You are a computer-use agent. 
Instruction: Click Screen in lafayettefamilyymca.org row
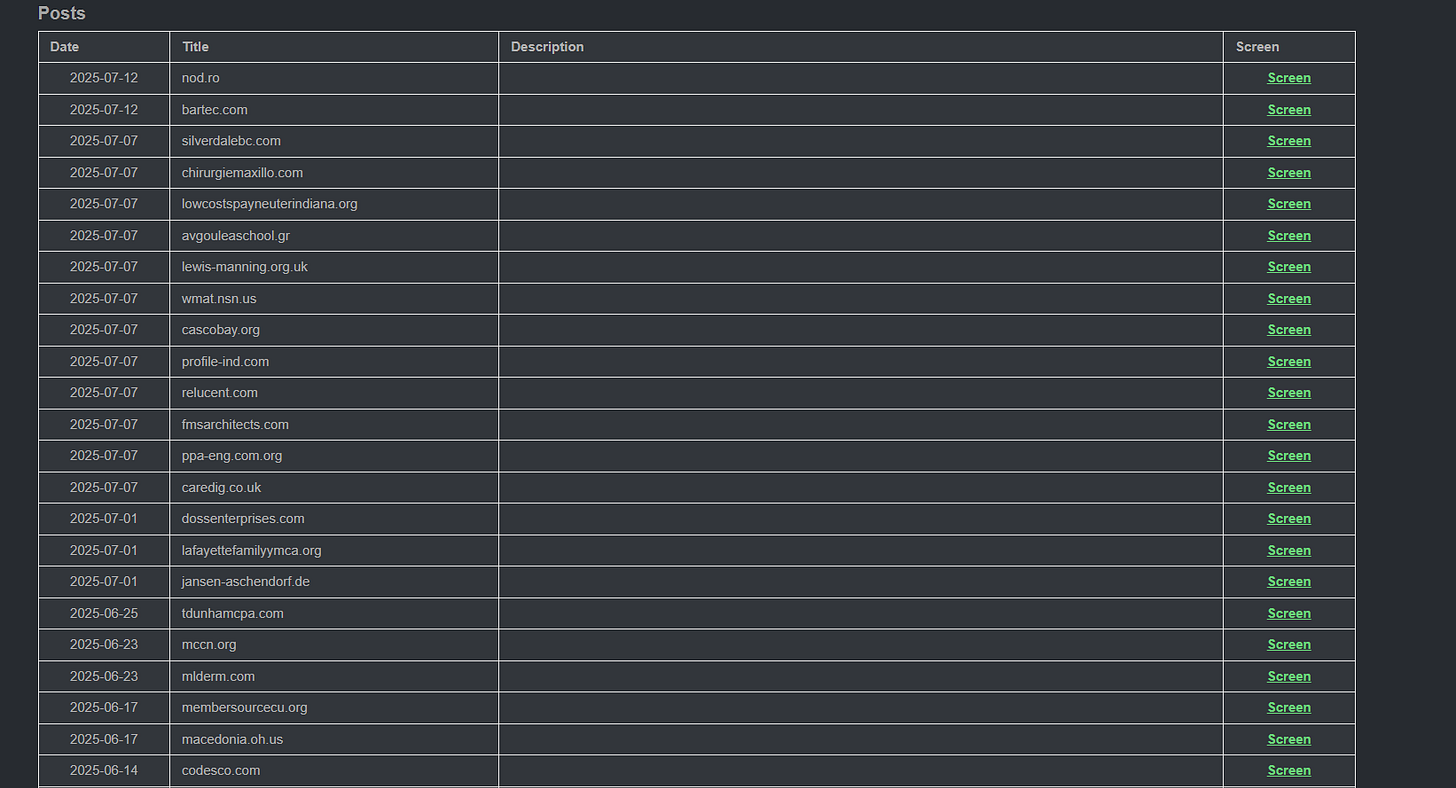1289,551
